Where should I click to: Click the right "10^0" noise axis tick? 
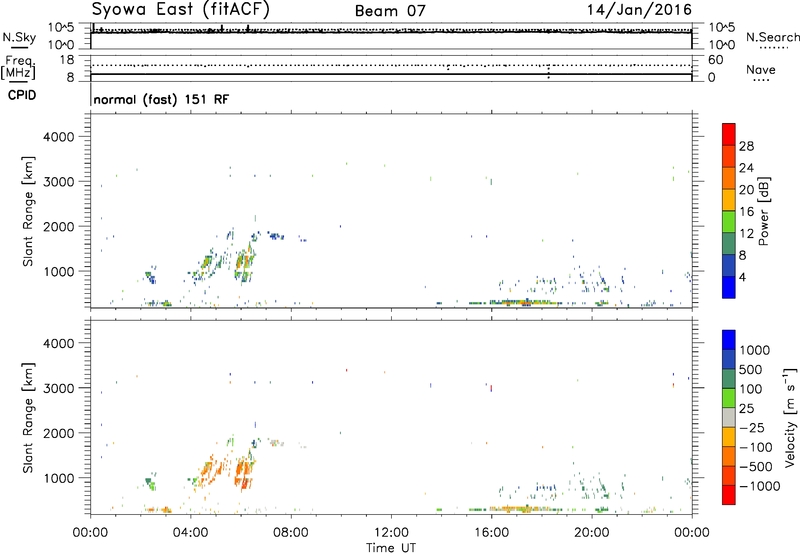coord(721,45)
